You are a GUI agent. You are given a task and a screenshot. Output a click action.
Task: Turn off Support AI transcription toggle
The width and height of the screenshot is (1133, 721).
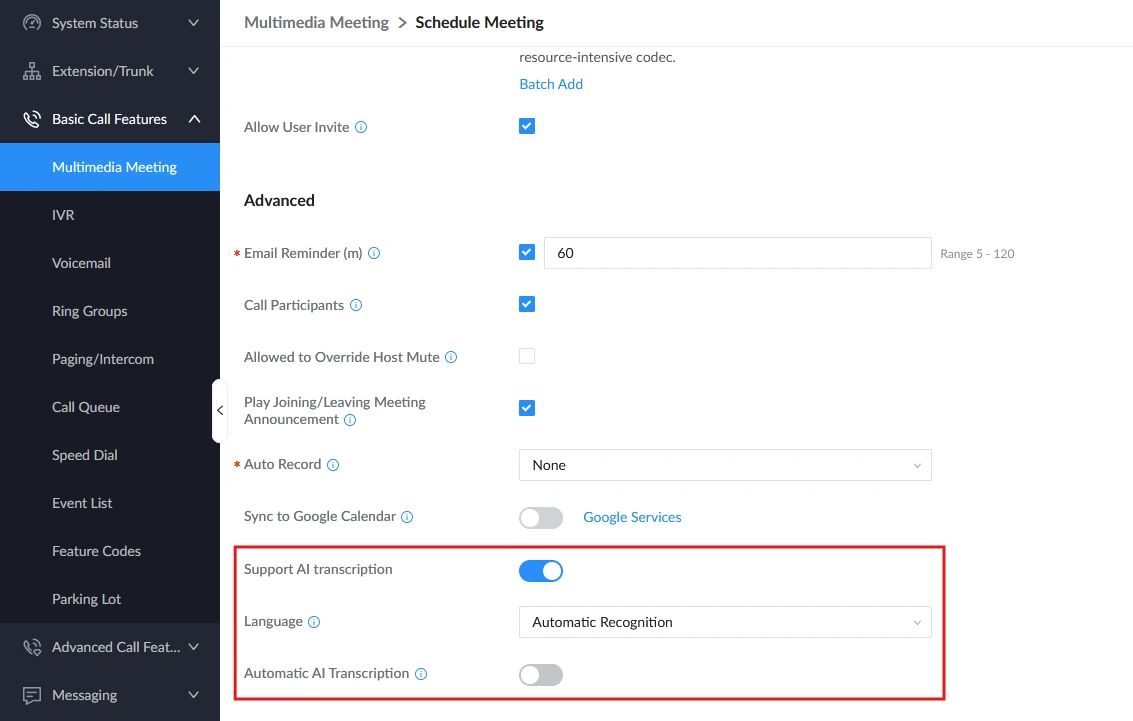click(540, 571)
